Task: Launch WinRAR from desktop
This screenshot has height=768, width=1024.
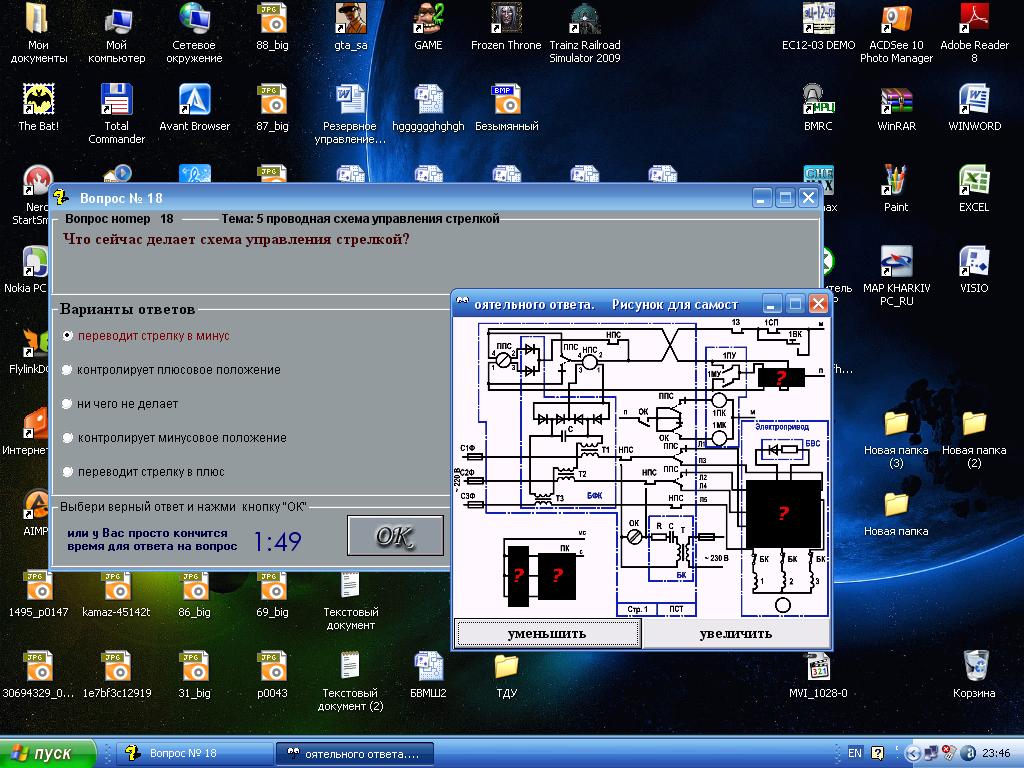Action: pos(896,101)
